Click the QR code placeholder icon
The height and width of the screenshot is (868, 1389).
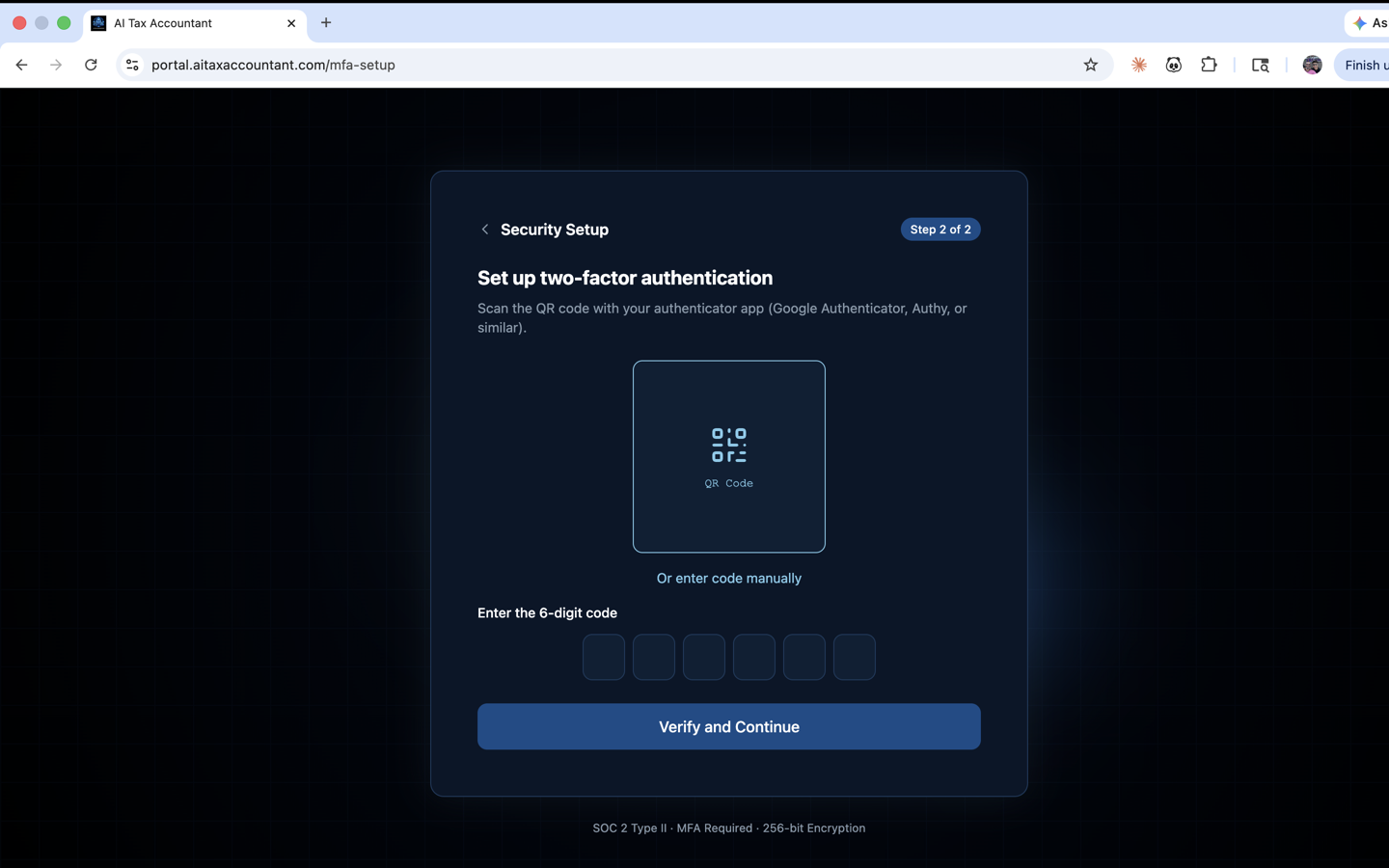(x=729, y=446)
